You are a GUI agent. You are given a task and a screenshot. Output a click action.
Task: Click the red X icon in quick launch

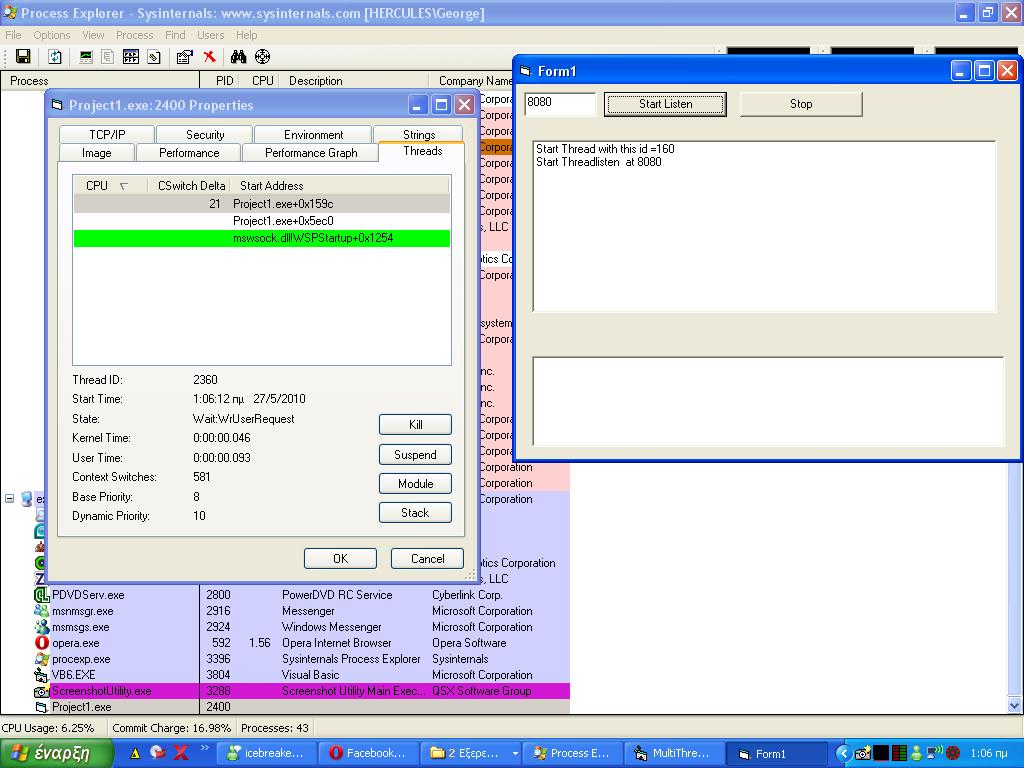tap(181, 753)
